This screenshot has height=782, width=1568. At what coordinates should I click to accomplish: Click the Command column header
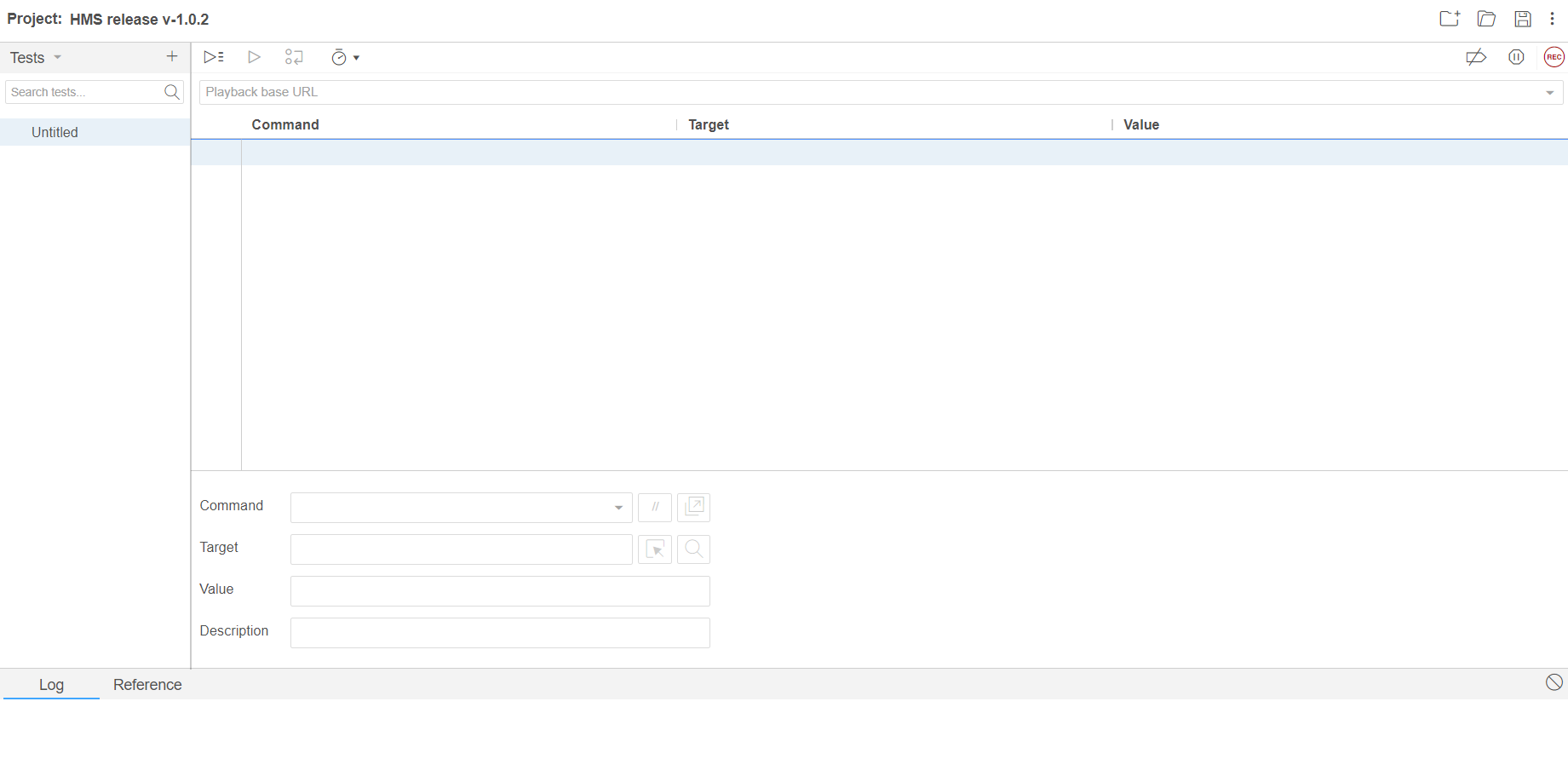tap(285, 124)
